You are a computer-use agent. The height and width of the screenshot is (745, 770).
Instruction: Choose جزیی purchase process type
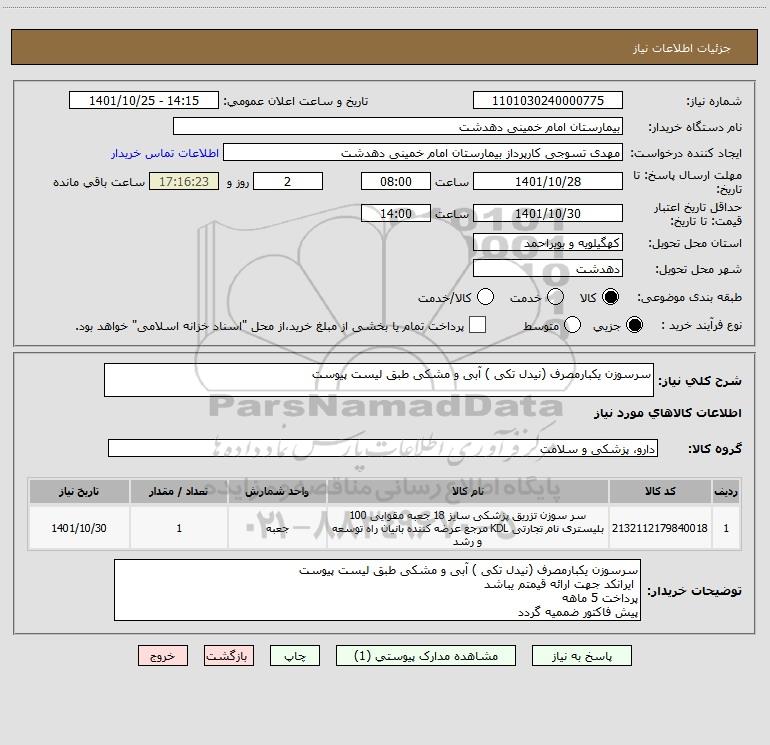point(634,325)
